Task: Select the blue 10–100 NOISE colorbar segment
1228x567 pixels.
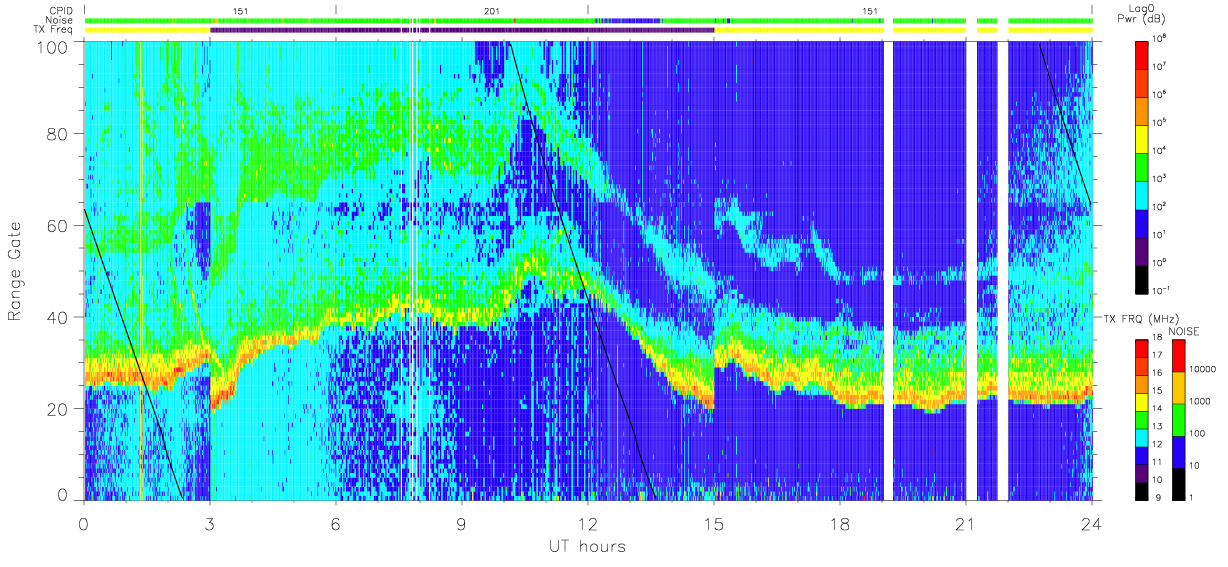Action: pos(1179,452)
